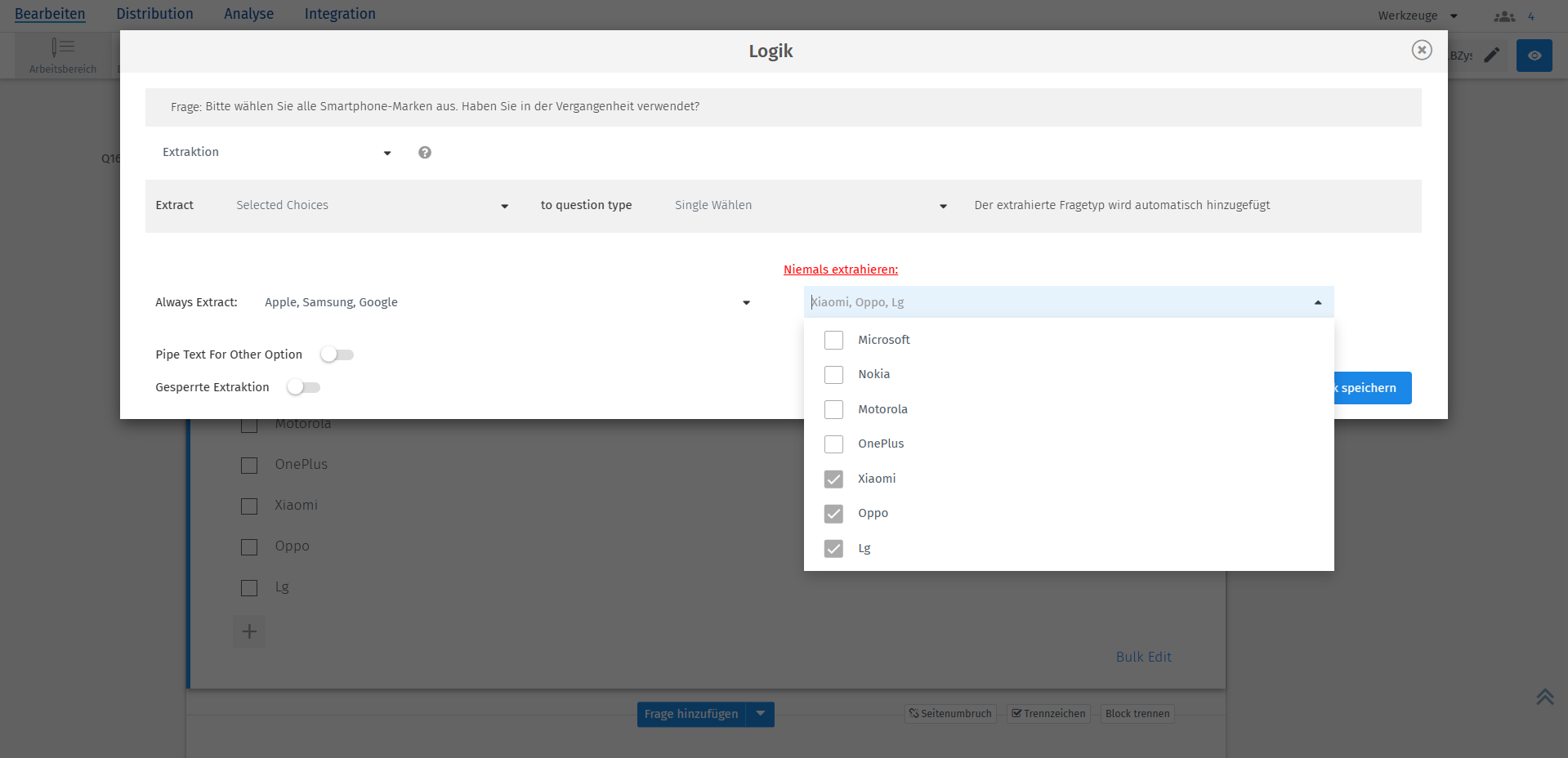Collapse the bottom panel with the double chevron
The height and width of the screenshot is (758, 1568).
click(x=1544, y=697)
